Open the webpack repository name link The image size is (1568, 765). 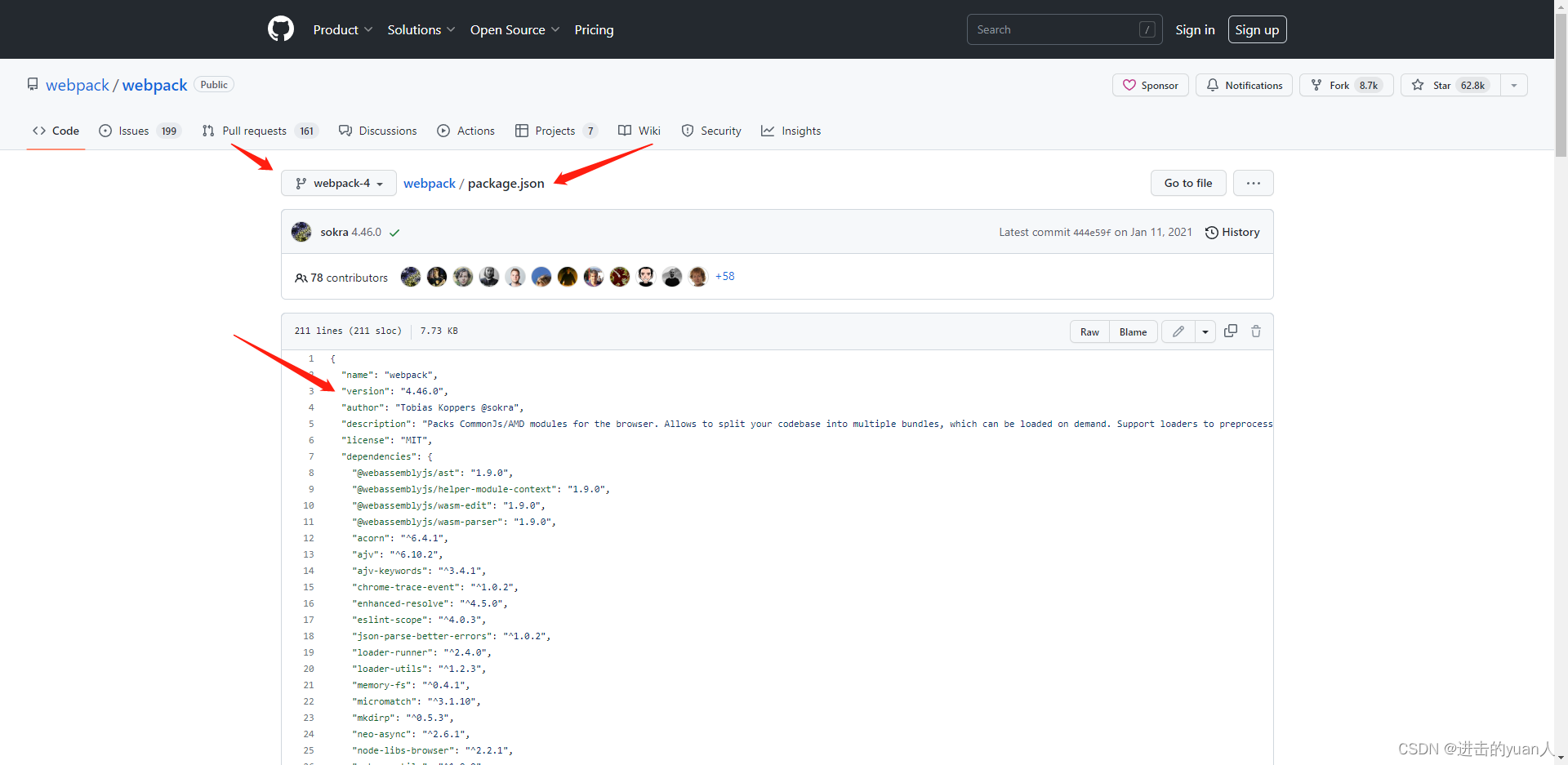pos(154,85)
